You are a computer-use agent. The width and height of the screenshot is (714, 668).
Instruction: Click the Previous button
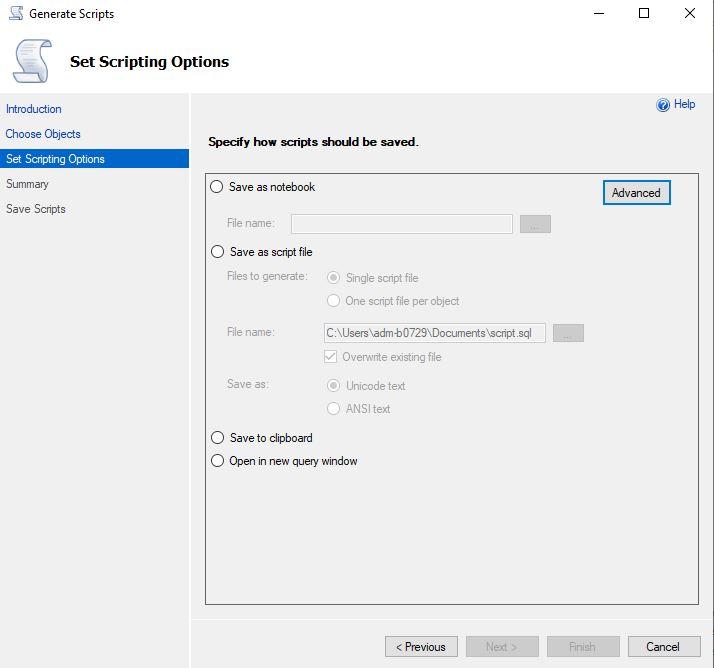coord(421,647)
